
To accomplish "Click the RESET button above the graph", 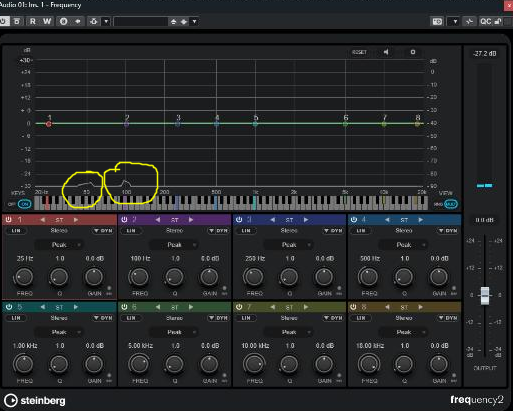I will (x=359, y=52).
